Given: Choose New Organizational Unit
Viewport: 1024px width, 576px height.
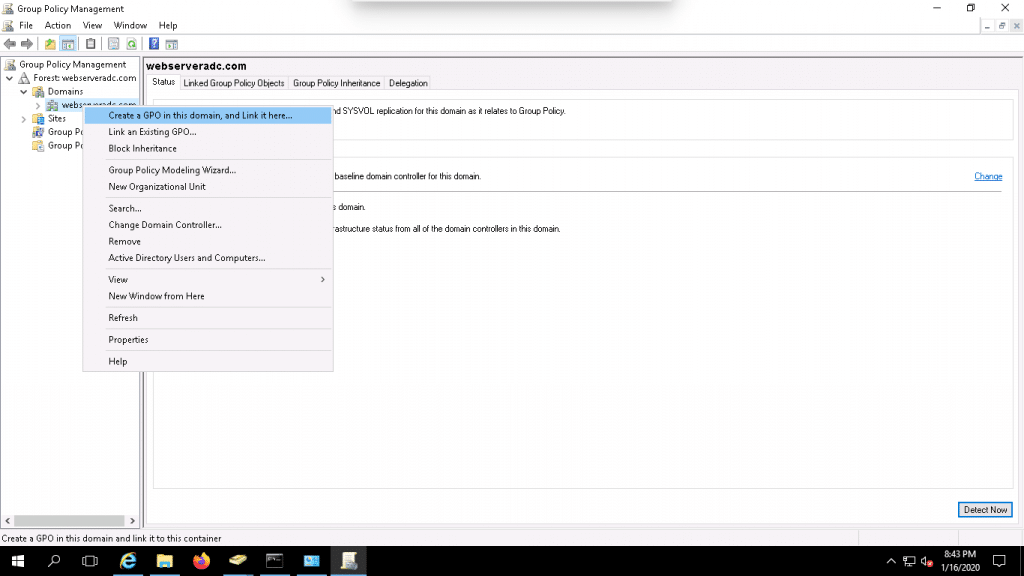Looking at the screenshot, I should (208, 187).
